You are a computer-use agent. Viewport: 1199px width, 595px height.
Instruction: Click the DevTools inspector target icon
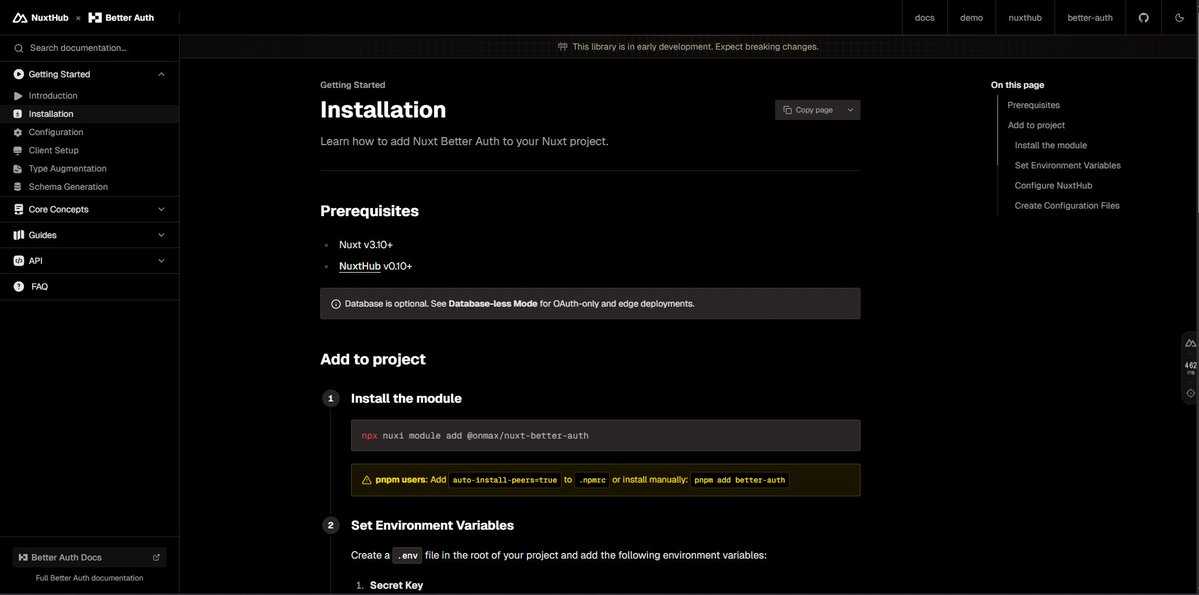(x=1191, y=393)
